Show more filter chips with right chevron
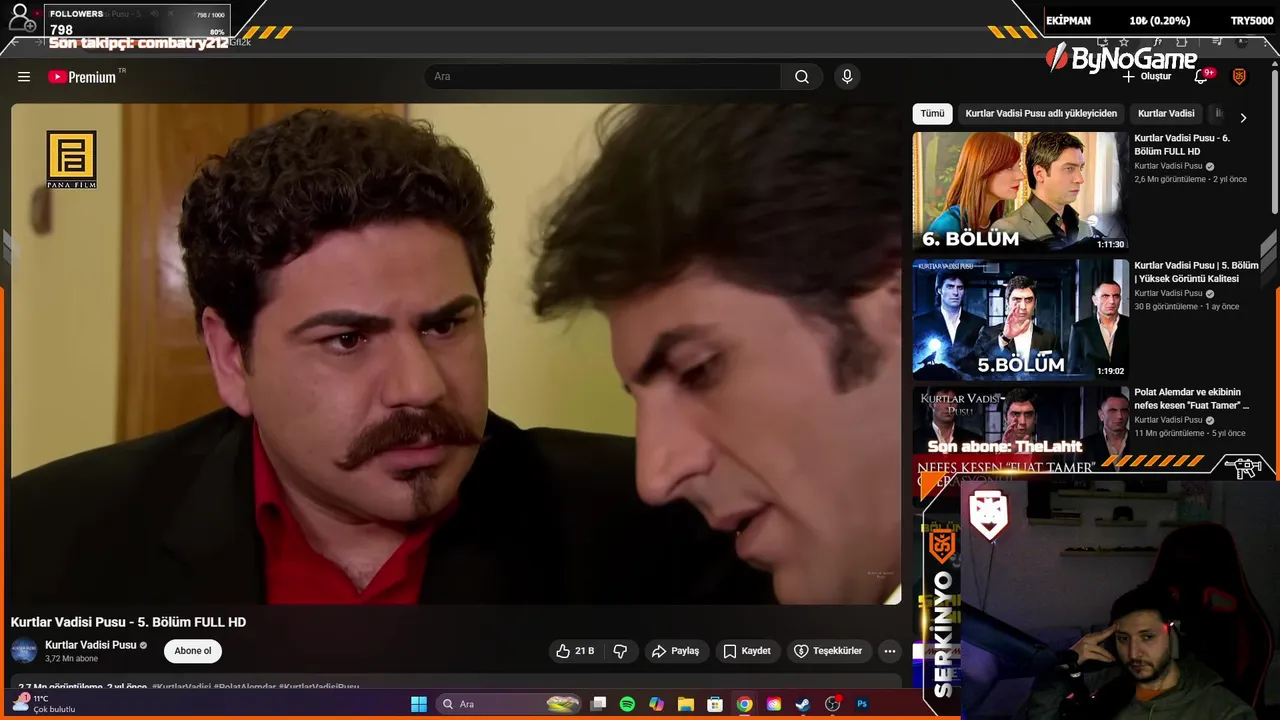1280x720 pixels. click(1243, 117)
